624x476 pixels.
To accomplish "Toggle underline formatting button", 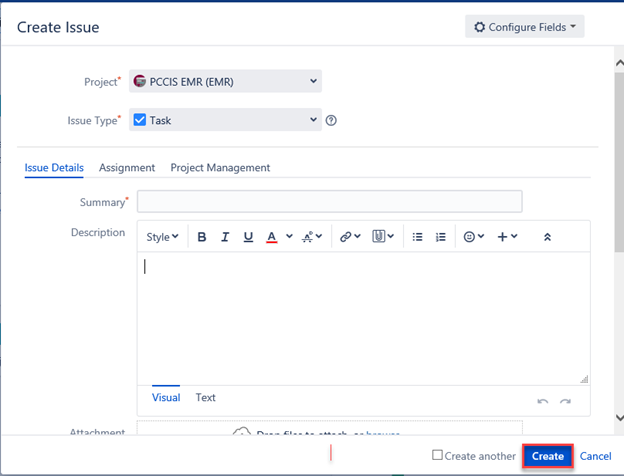I will [x=248, y=237].
